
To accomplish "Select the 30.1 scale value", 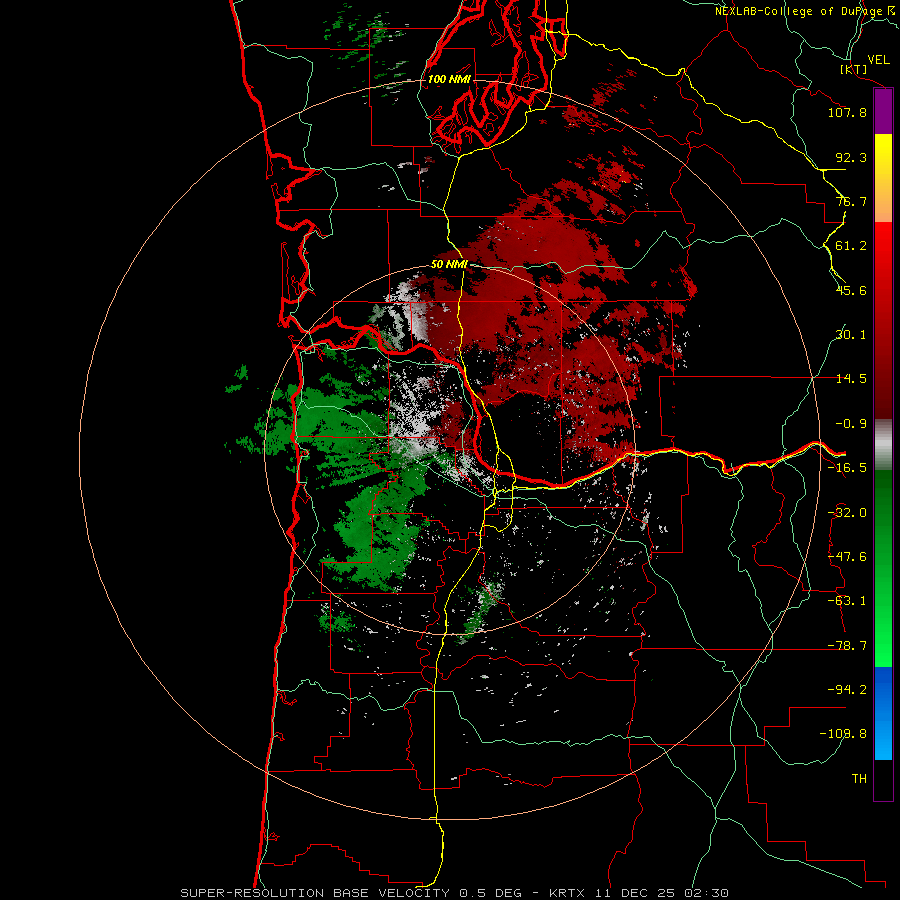I will [x=851, y=335].
